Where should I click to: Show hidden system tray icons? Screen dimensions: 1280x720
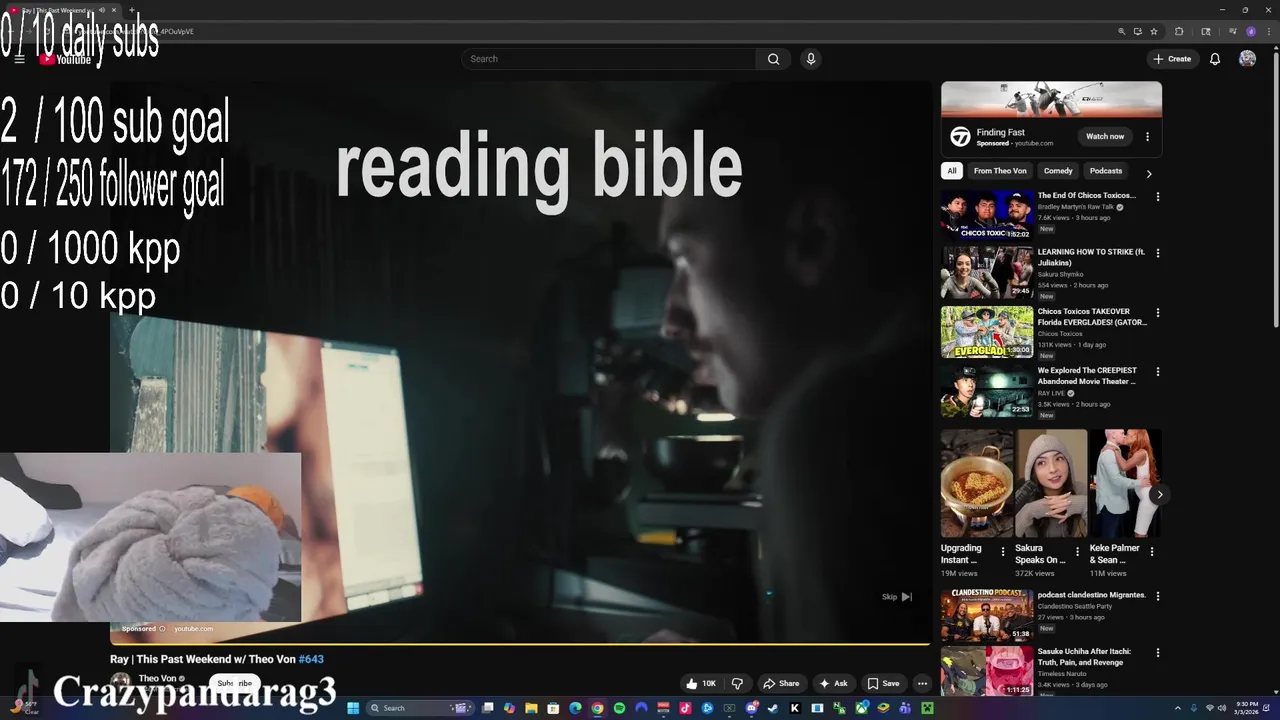coord(1177,708)
